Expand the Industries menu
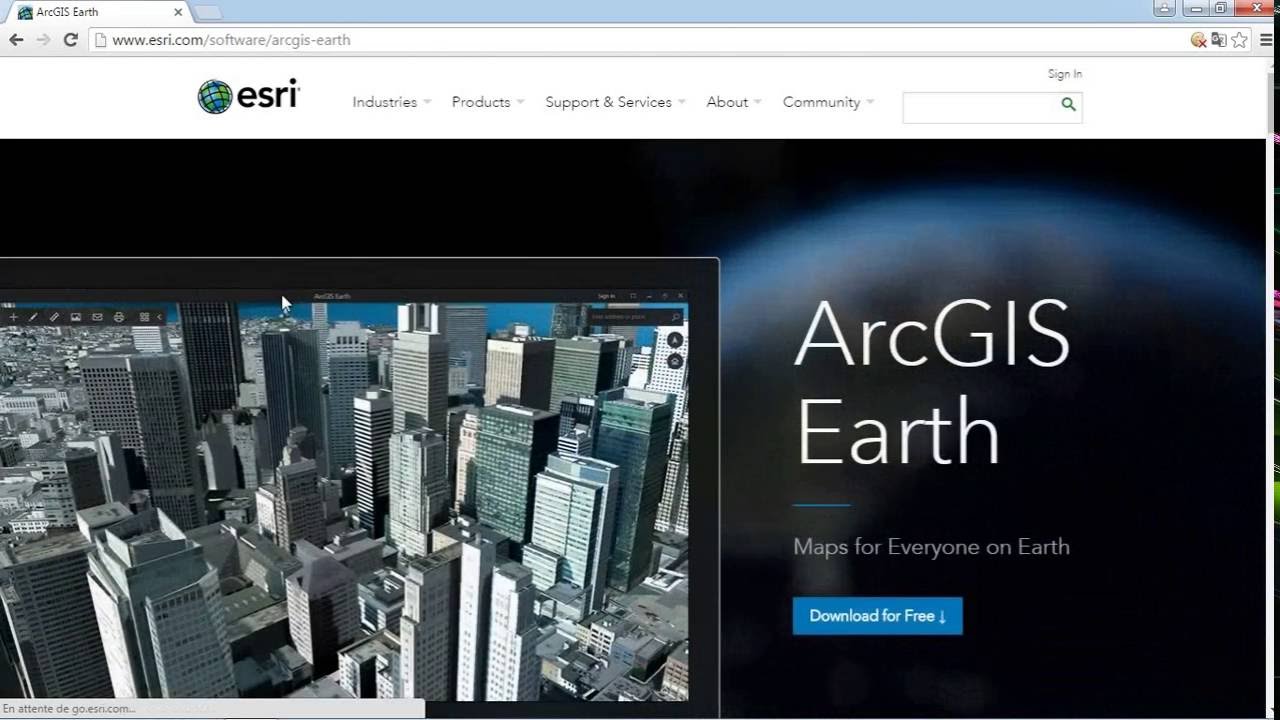This screenshot has height=720, width=1280. click(392, 102)
